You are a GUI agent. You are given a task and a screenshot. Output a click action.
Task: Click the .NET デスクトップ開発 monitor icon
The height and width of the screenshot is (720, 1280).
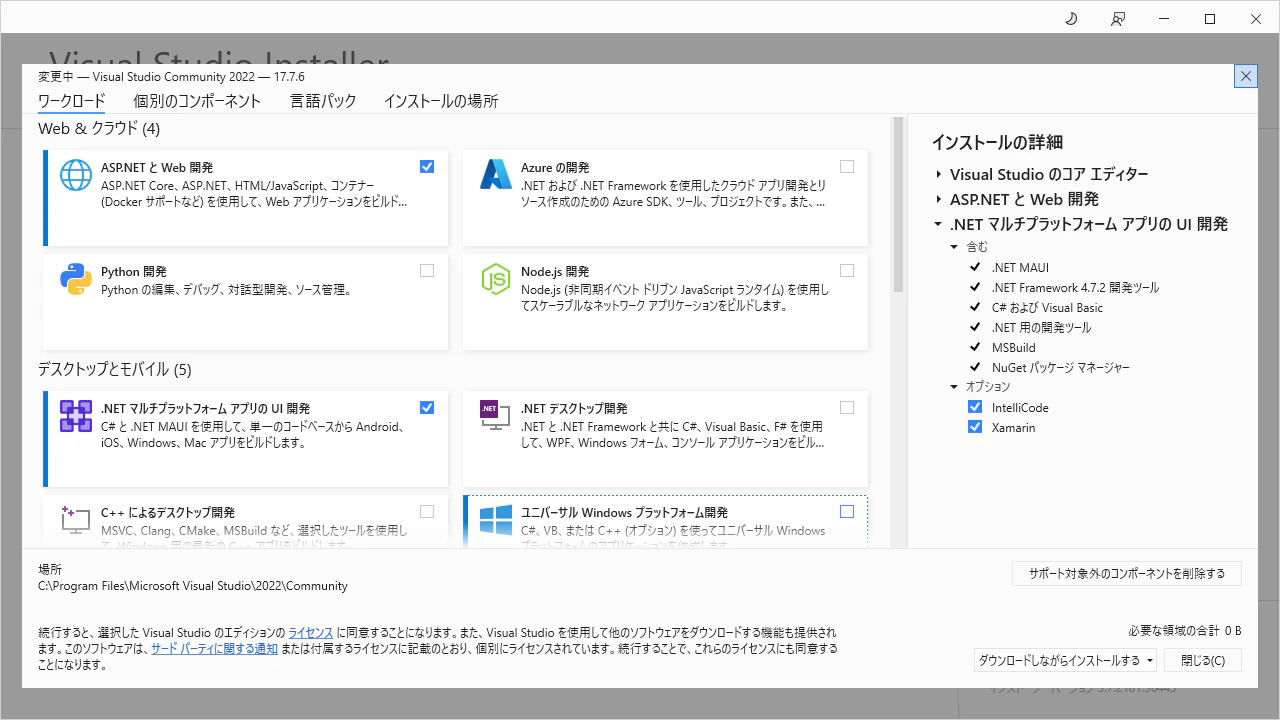click(x=496, y=416)
